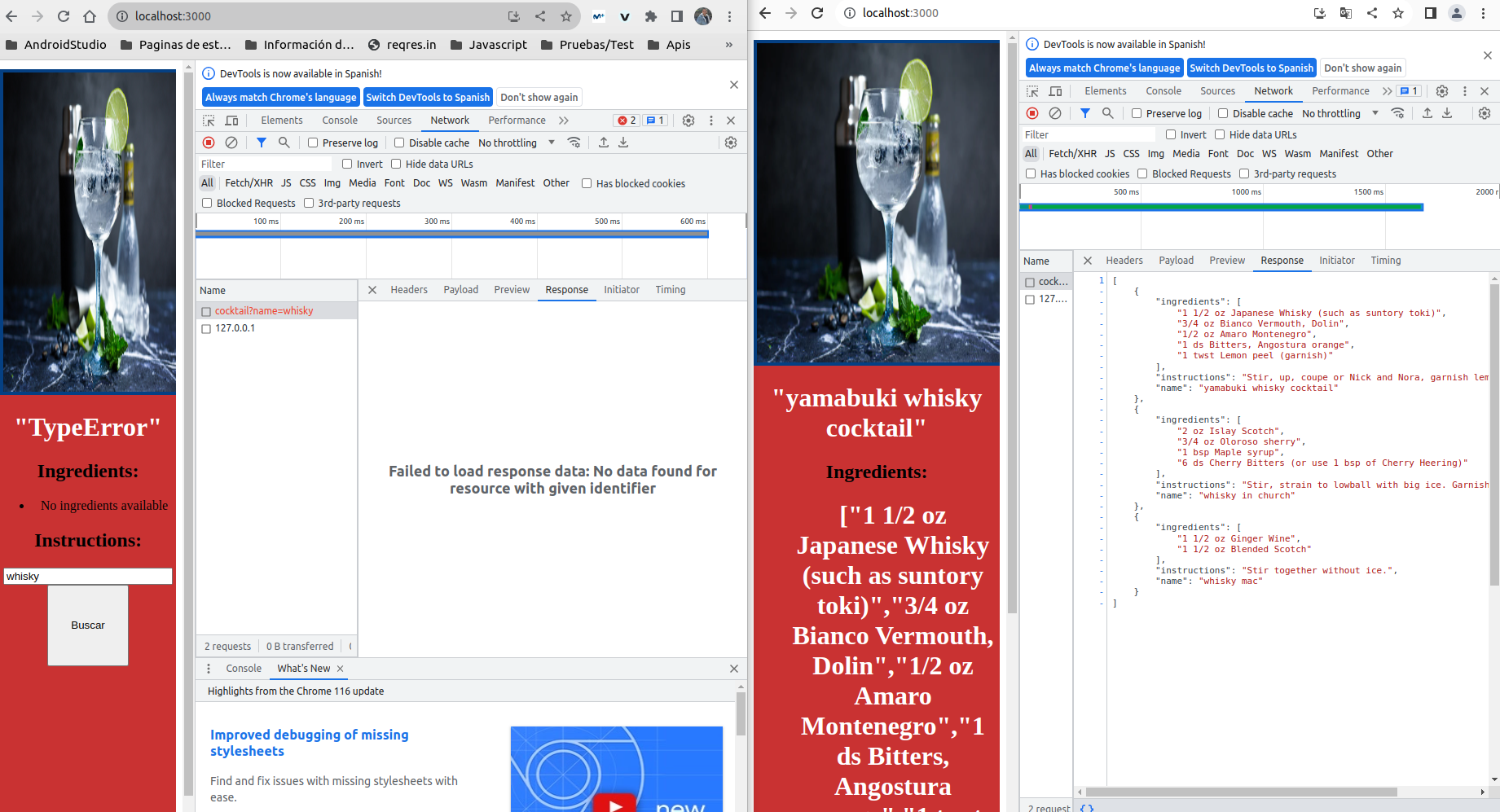Open Headers tab in left DevTools

(x=409, y=290)
